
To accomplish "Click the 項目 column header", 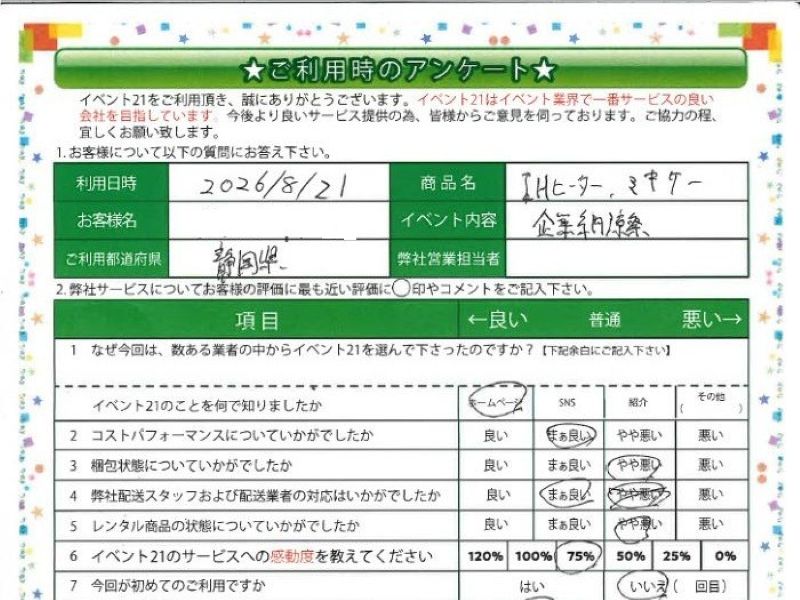I will pos(257,320).
